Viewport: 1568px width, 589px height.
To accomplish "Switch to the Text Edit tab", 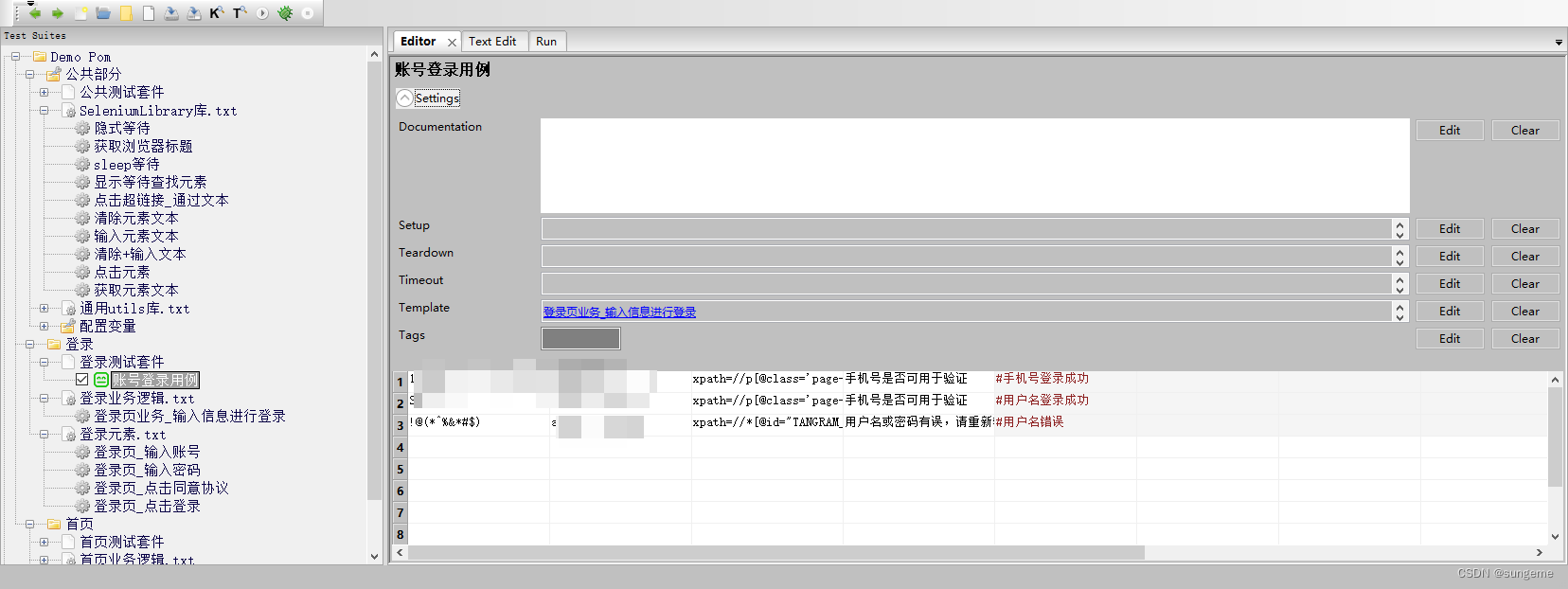I will (x=492, y=42).
